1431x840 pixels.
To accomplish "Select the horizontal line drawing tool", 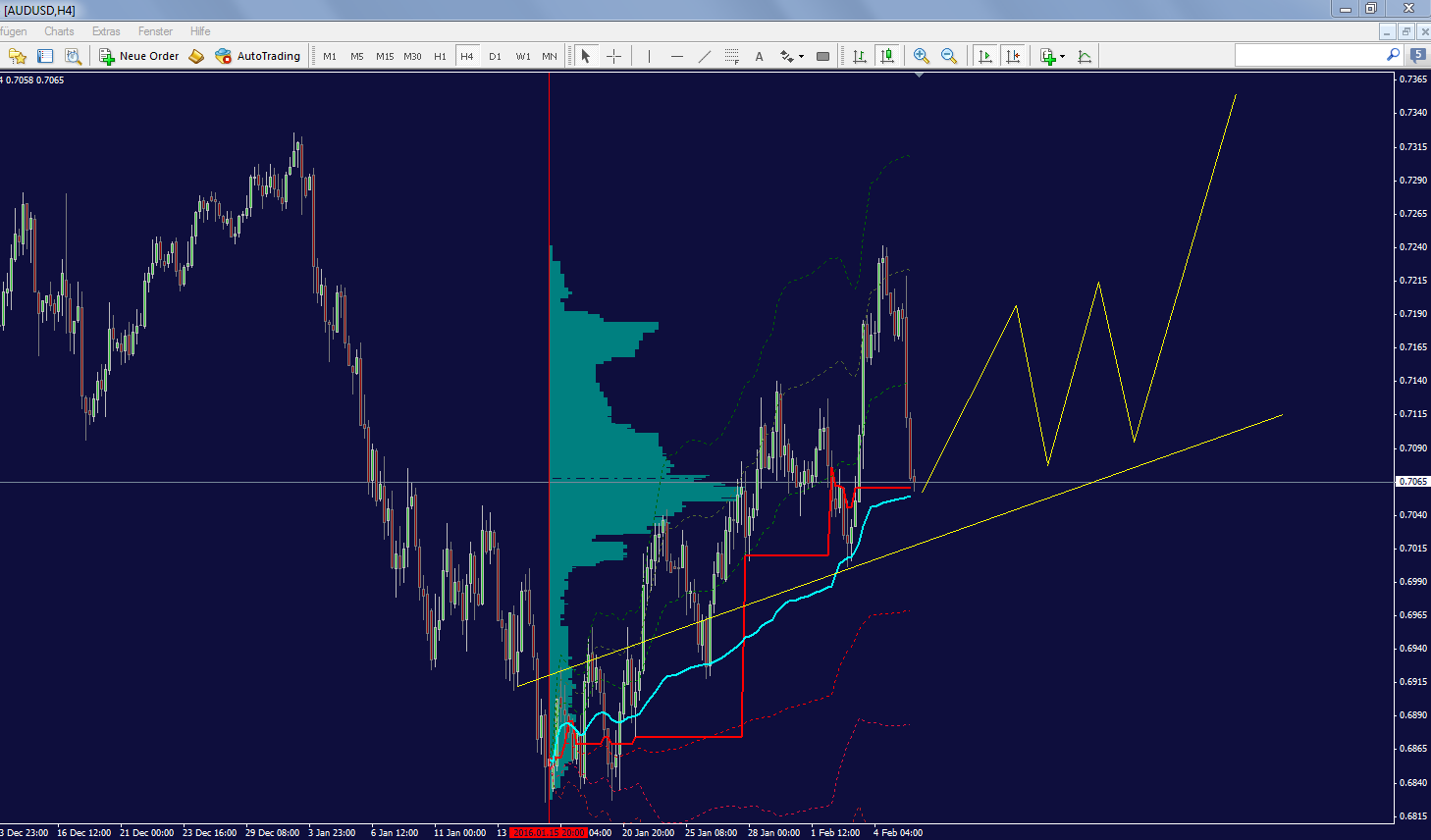I will point(677,56).
